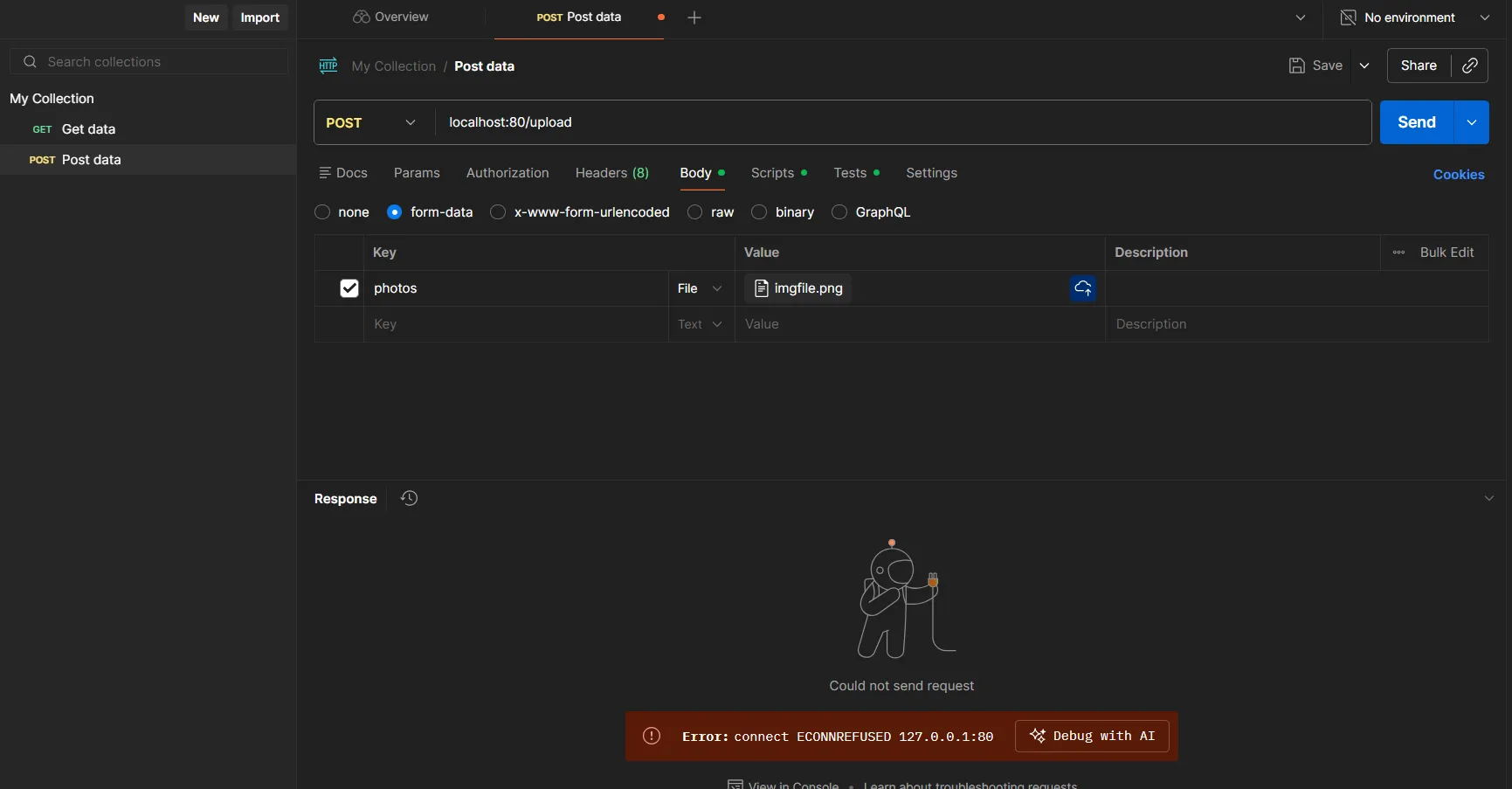Switch to the Authorization tab
1512x789 pixels.
(x=507, y=173)
